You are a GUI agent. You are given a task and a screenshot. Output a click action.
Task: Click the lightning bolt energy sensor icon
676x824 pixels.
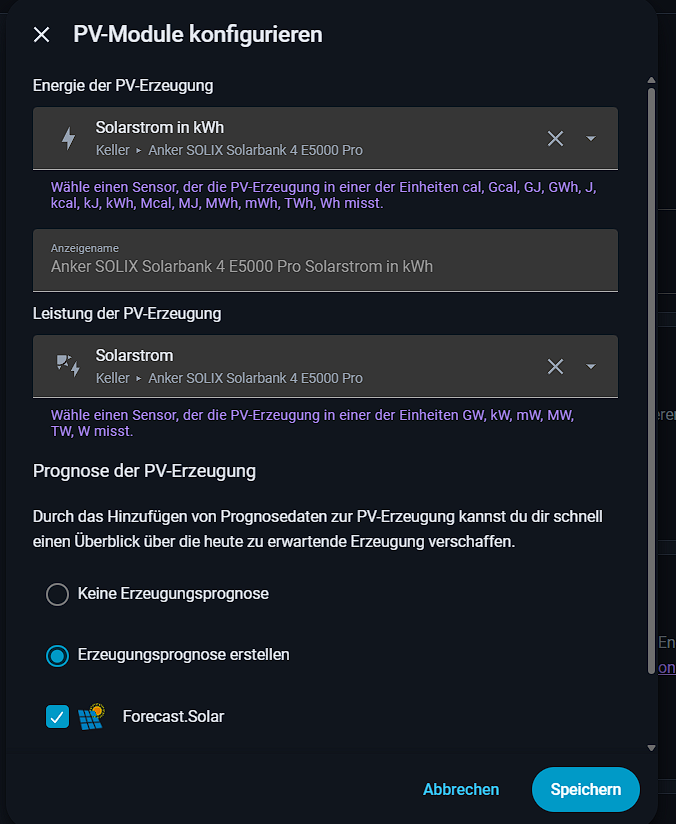[68, 139]
